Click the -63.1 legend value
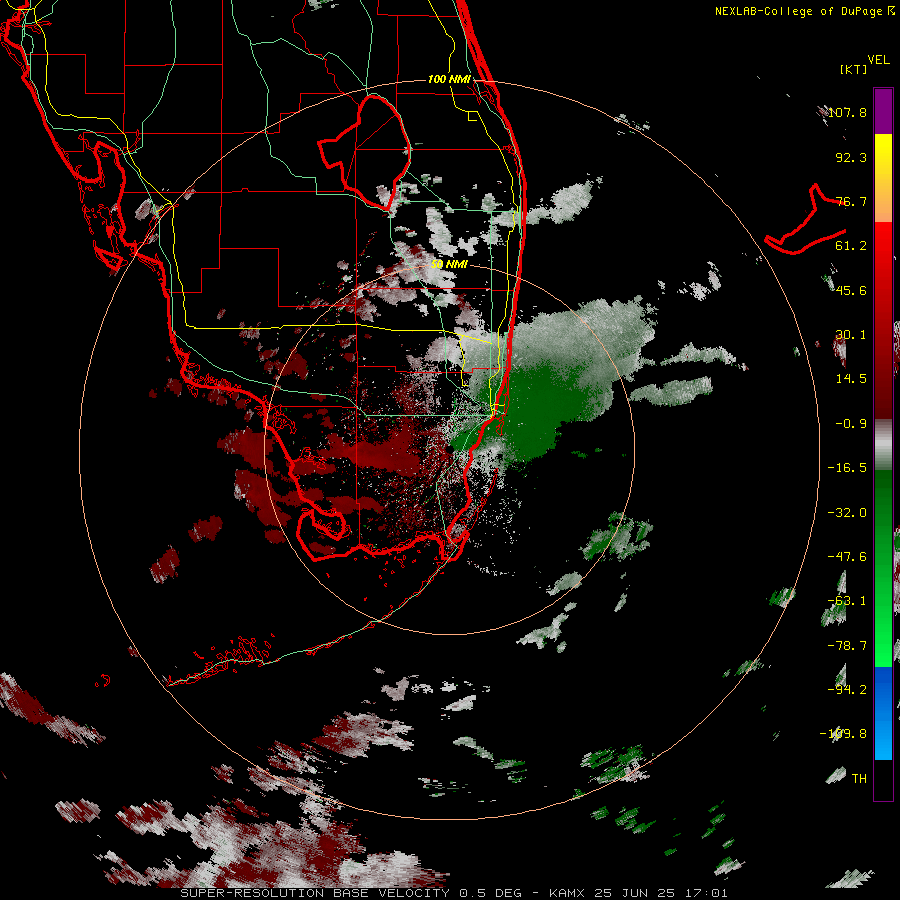The width and height of the screenshot is (900, 900). (x=847, y=601)
